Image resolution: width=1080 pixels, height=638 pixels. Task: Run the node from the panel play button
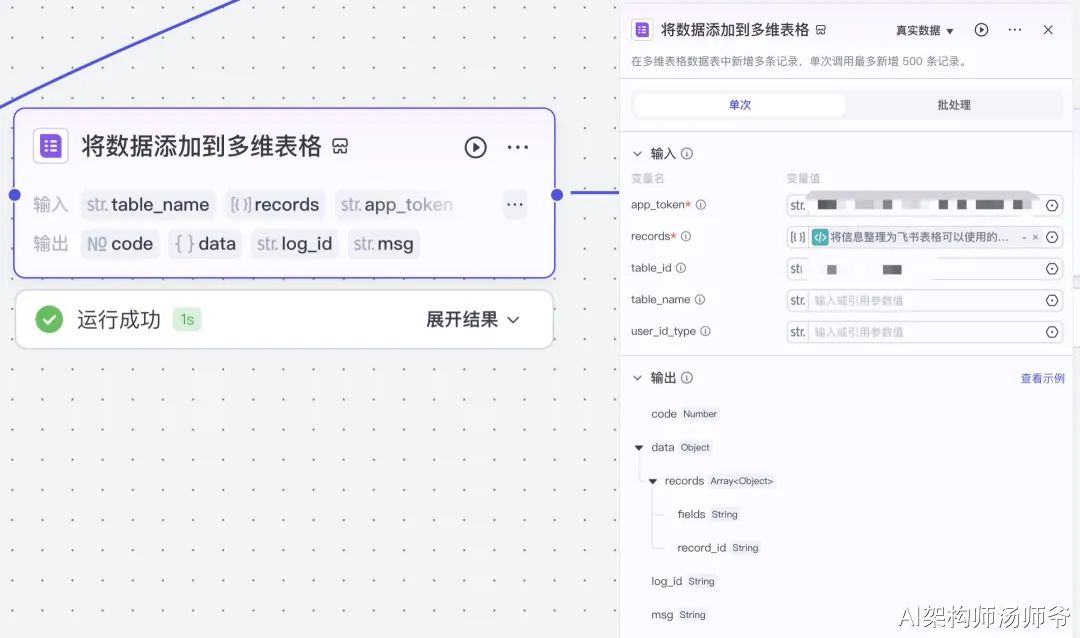point(981,30)
